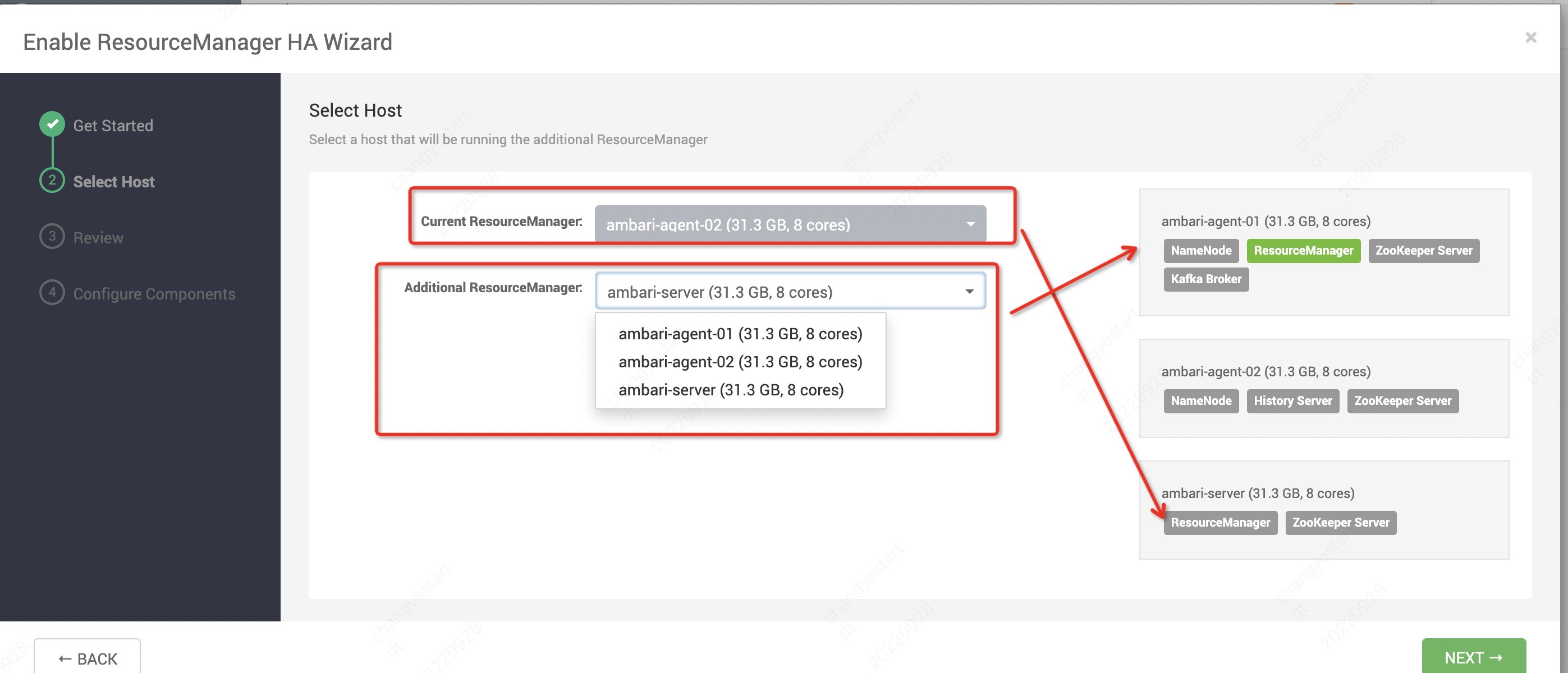The image size is (1568, 673).
Task: Close the HA Wizard dialog
Action: (x=1531, y=38)
